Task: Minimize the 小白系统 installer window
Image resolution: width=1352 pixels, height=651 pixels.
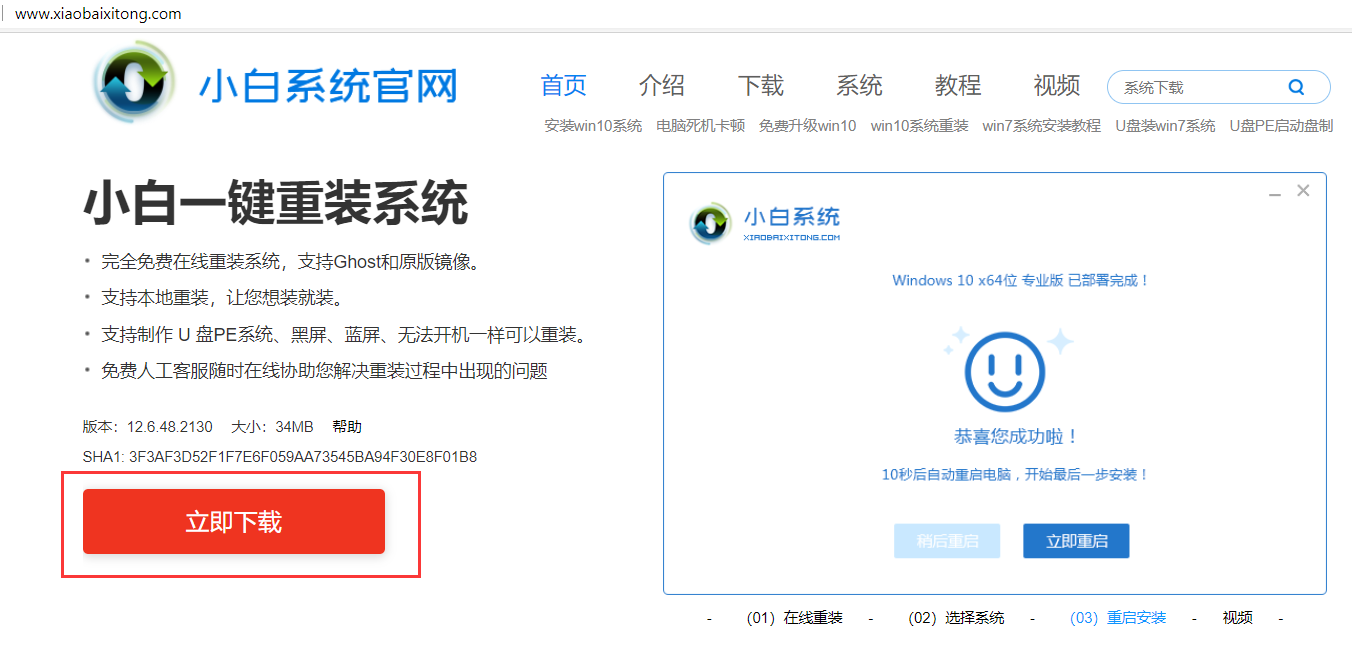Action: tap(1275, 192)
